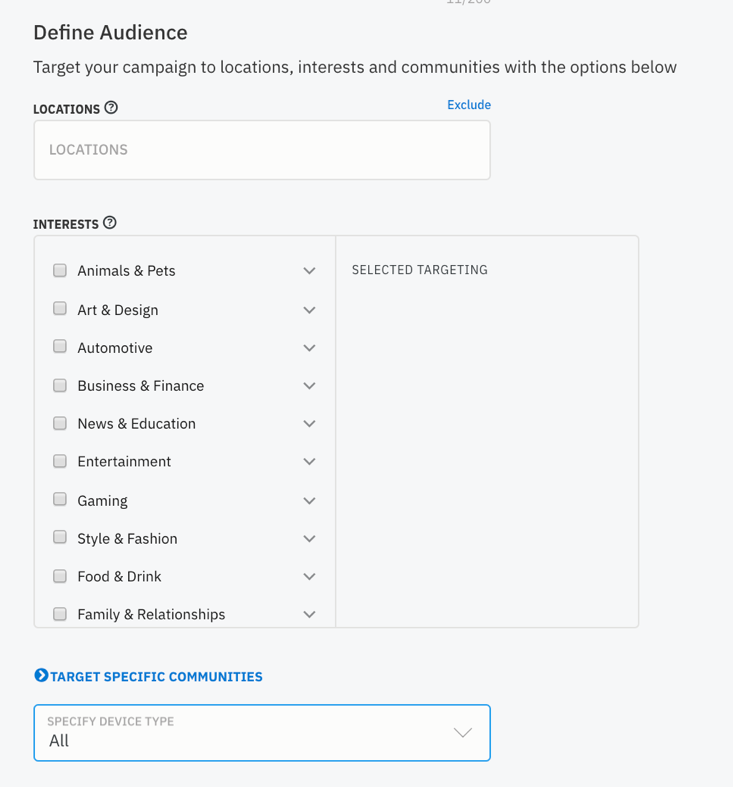
Task: Tick the Automotive checkbox
Action: coord(60,346)
